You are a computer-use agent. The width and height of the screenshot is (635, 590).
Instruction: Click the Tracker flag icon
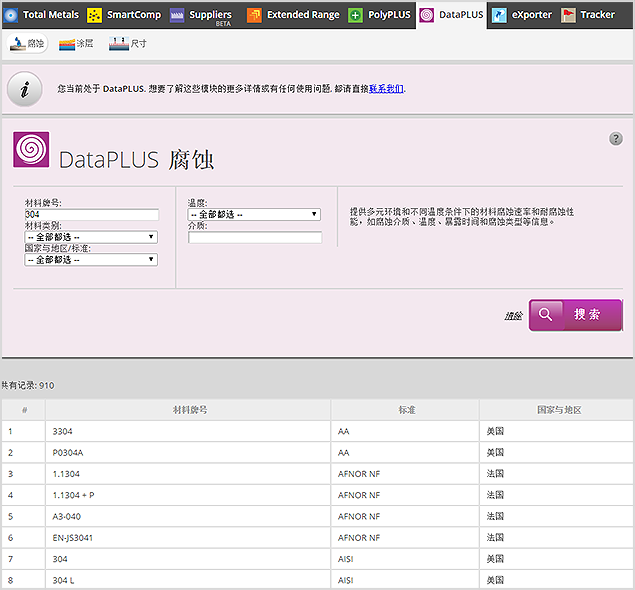point(568,15)
